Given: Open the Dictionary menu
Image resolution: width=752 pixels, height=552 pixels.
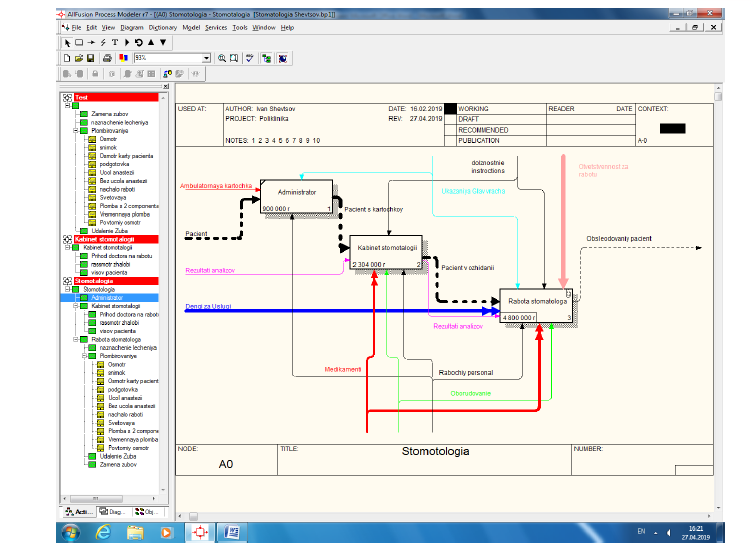Looking at the screenshot, I should 163,28.
